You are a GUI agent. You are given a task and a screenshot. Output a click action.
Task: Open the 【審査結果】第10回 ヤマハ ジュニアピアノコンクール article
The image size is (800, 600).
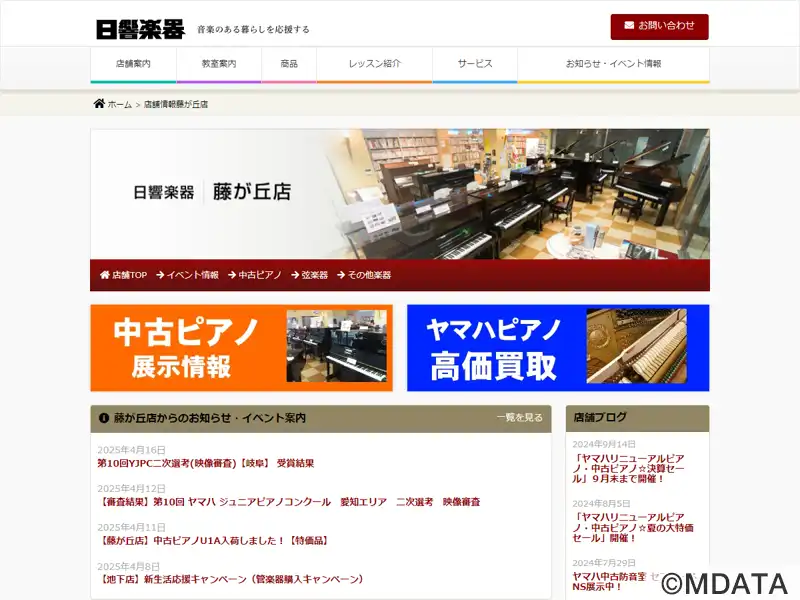pyautogui.click(x=289, y=502)
